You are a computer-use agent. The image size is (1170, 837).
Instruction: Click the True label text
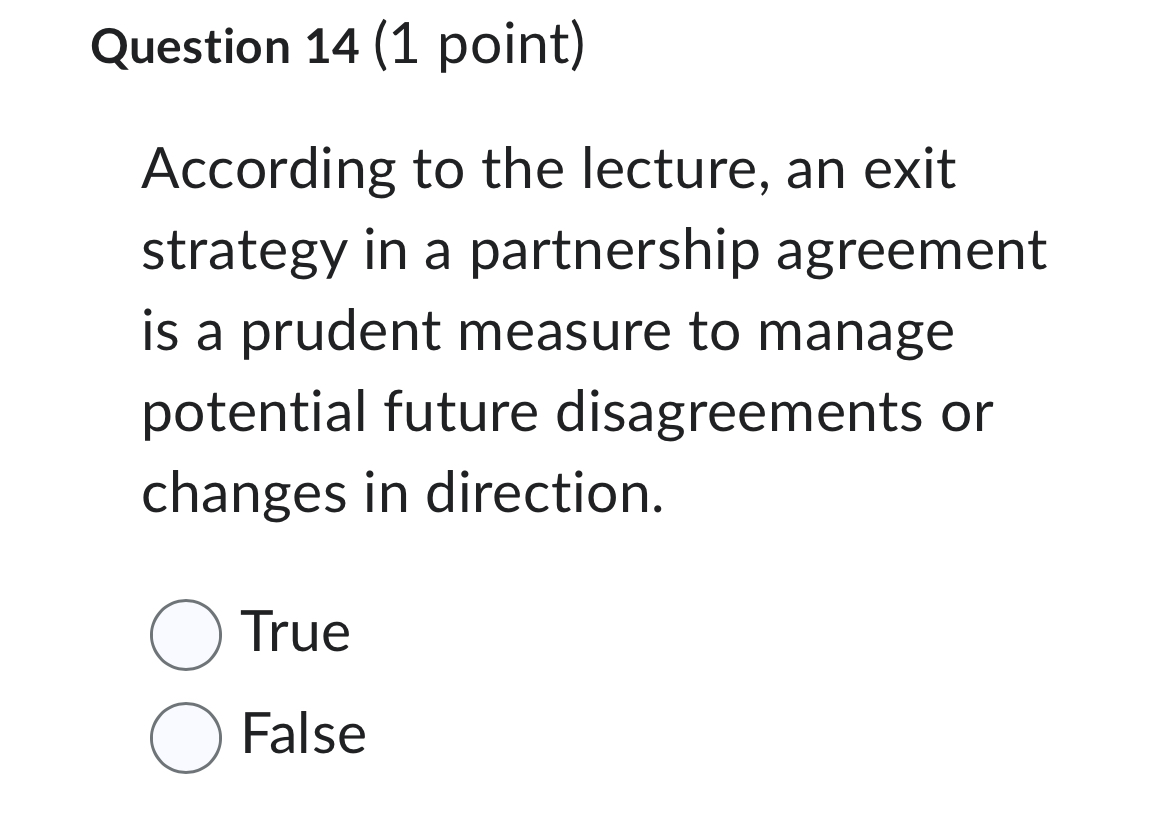coord(295,632)
